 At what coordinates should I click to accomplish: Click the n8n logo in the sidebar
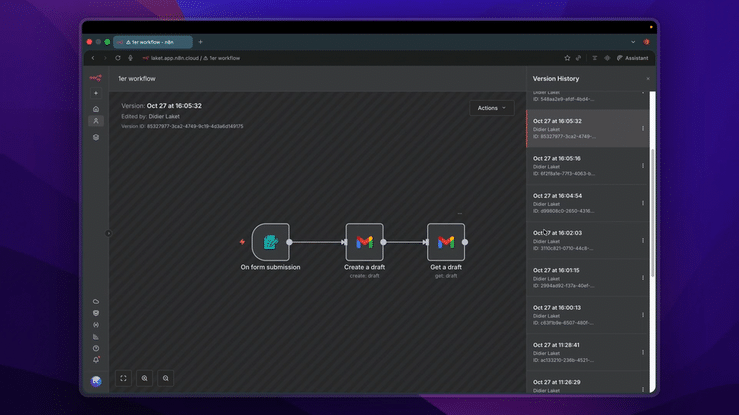tap(96, 78)
